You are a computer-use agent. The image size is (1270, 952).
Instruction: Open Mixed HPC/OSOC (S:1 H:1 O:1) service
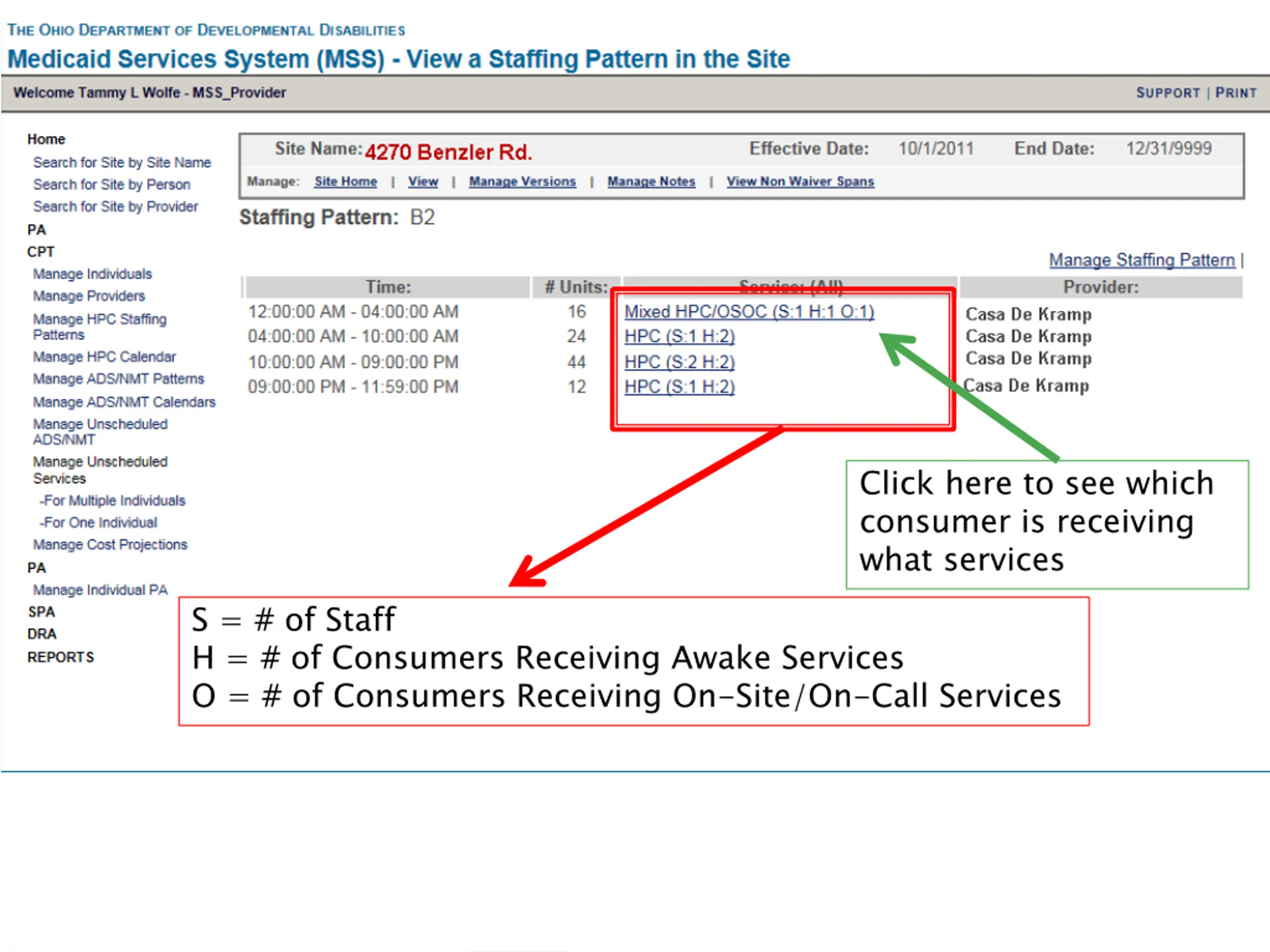click(749, 311)
